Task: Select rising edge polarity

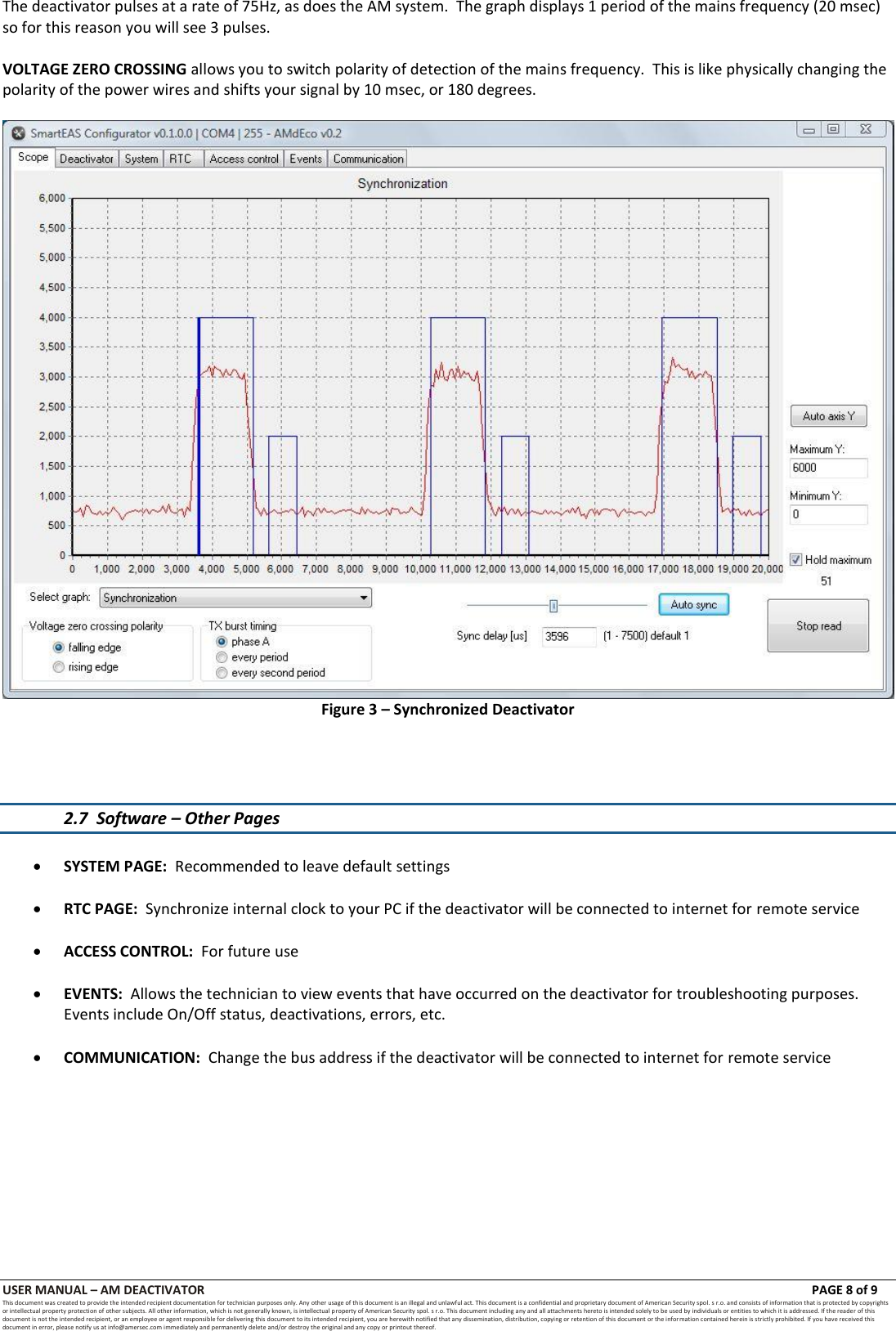Action: pos(59,667)
